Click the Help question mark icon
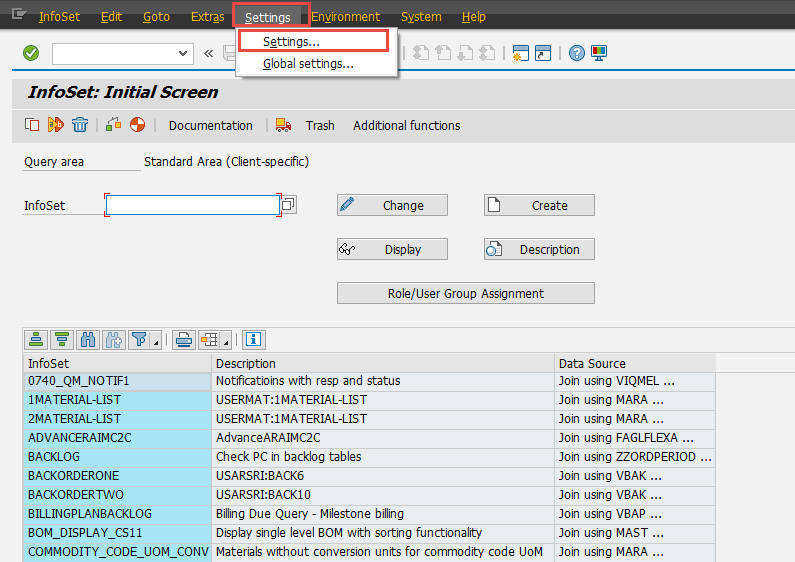This screenshot has width=795, height=562. [x=577, y=53]
